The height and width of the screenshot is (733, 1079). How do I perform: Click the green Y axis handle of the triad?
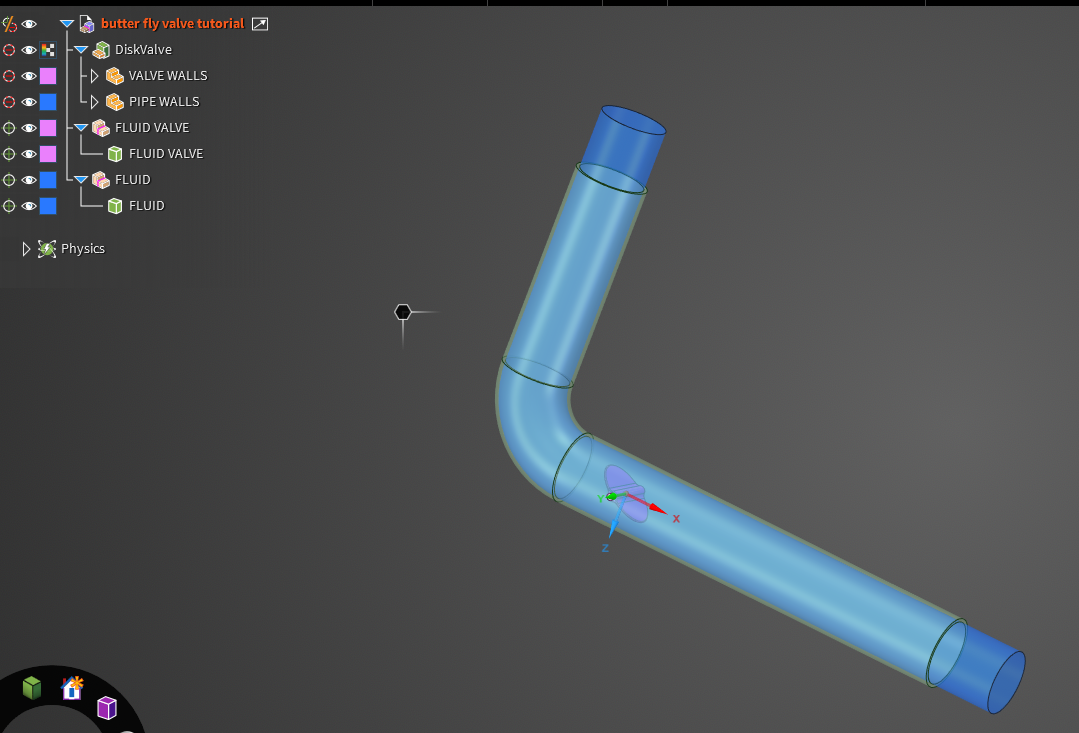coord(611,496)
